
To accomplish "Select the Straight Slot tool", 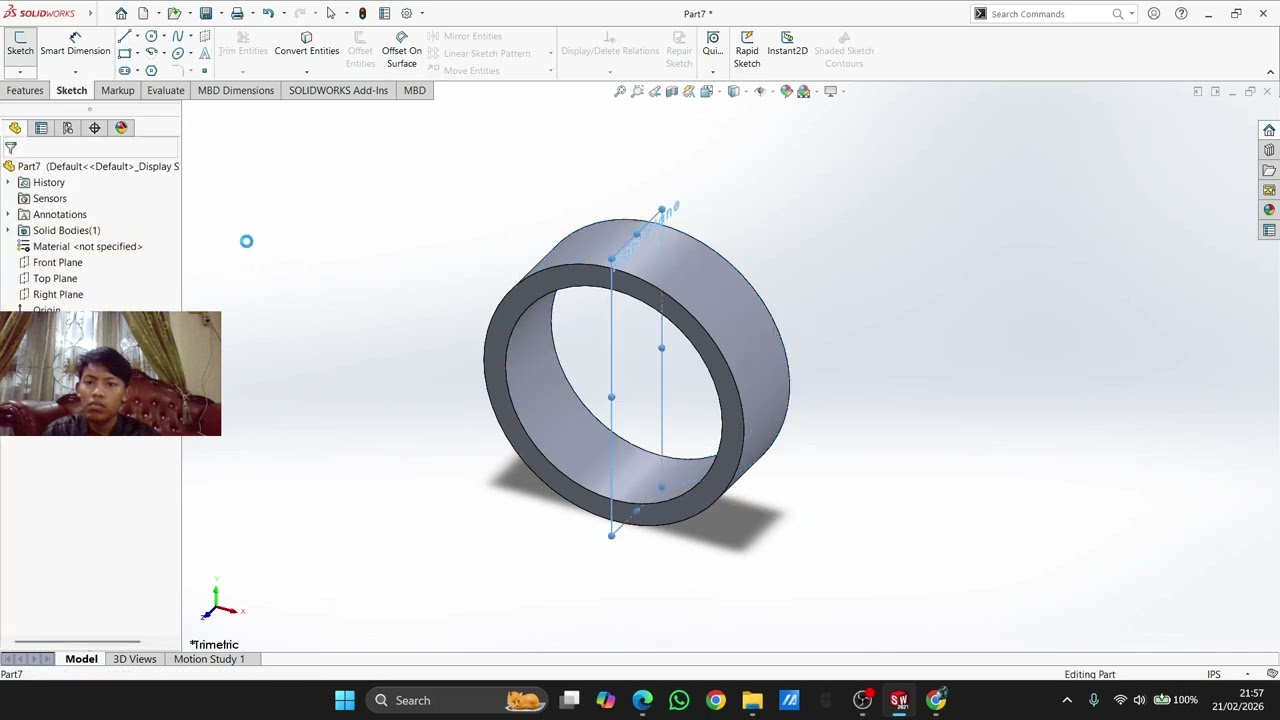I will coord(124,71).
